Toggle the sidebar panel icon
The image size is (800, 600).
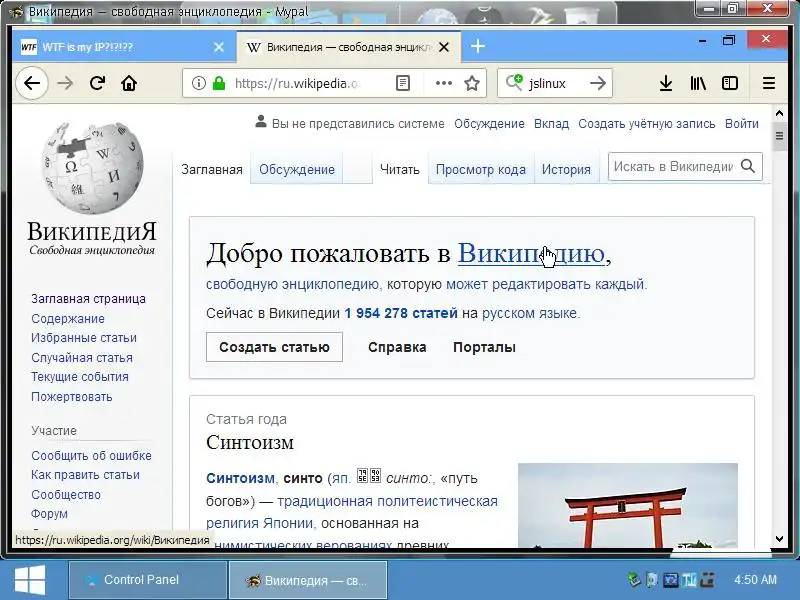[730, 83]
